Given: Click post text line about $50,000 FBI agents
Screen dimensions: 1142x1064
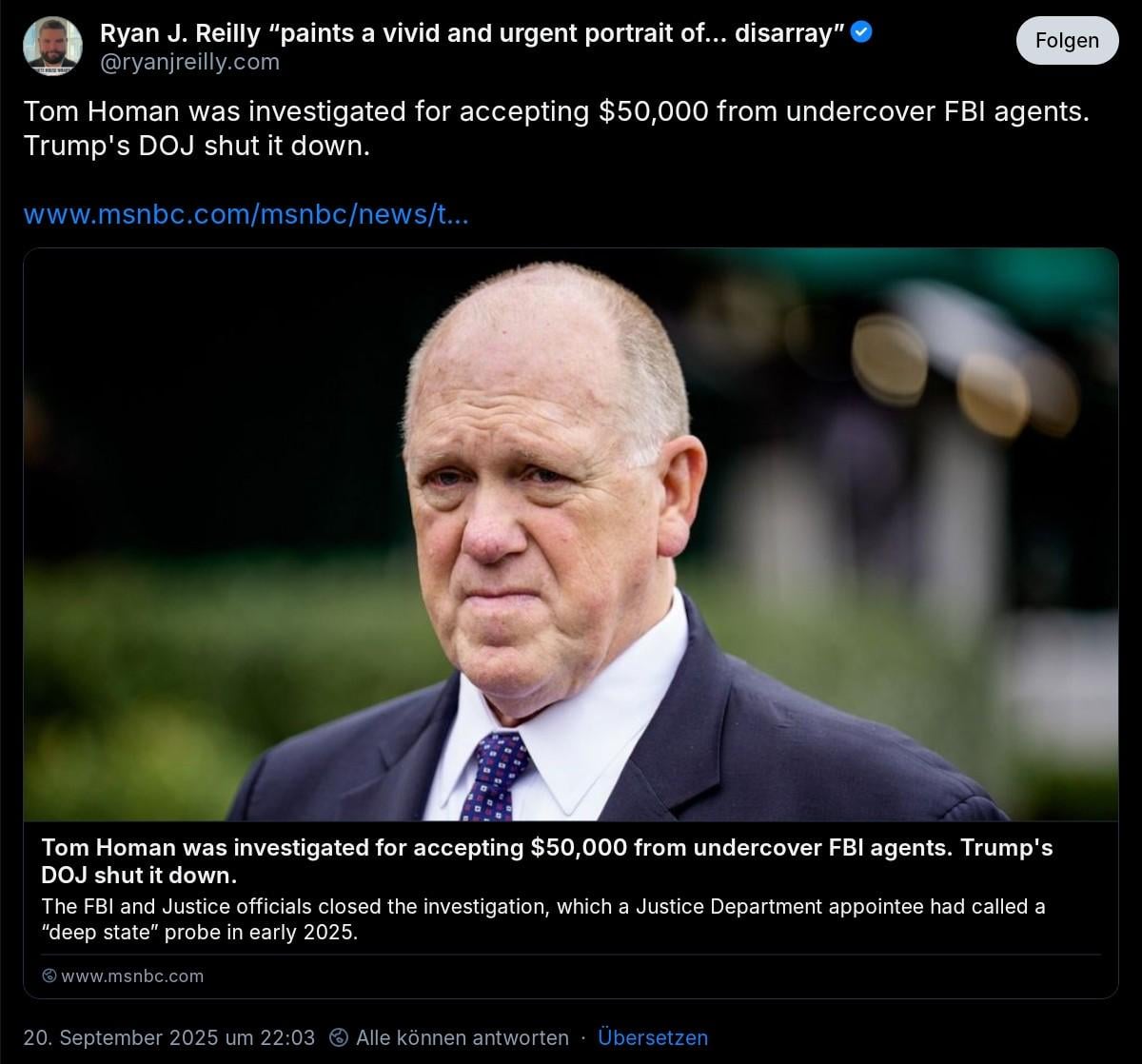Looking at the screenshot, I should pos(556,111).
